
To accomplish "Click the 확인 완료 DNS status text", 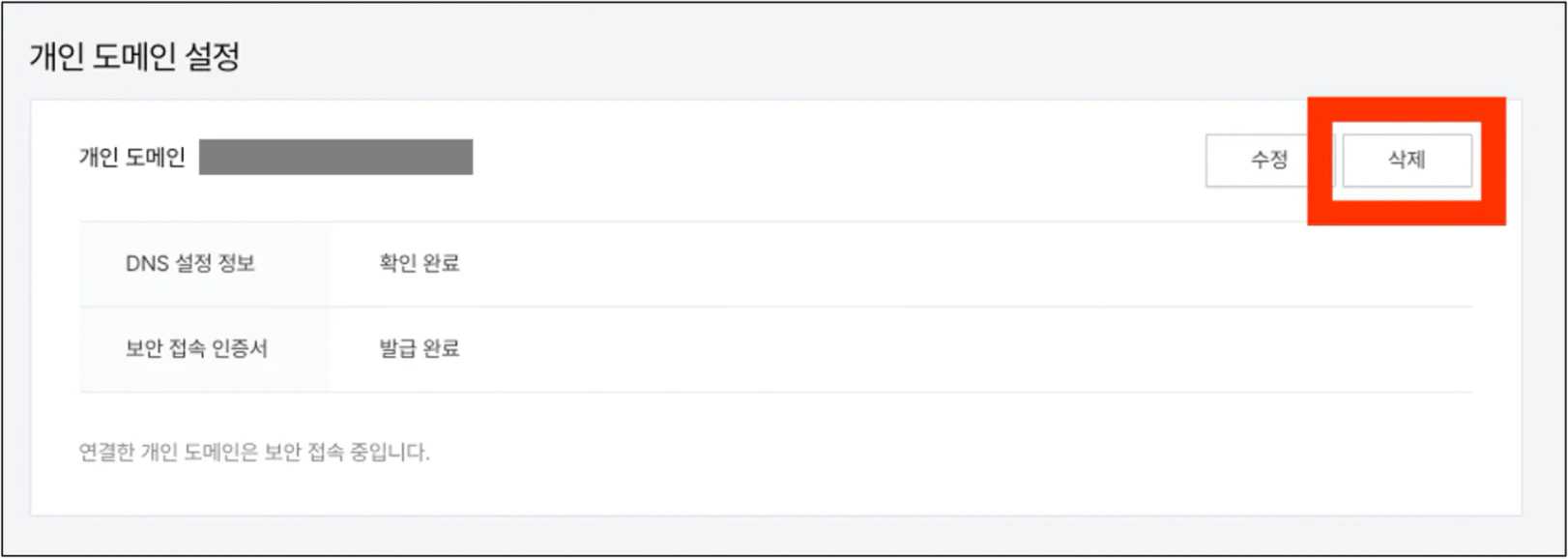I will pyautogui.click(x=419, y=263).
